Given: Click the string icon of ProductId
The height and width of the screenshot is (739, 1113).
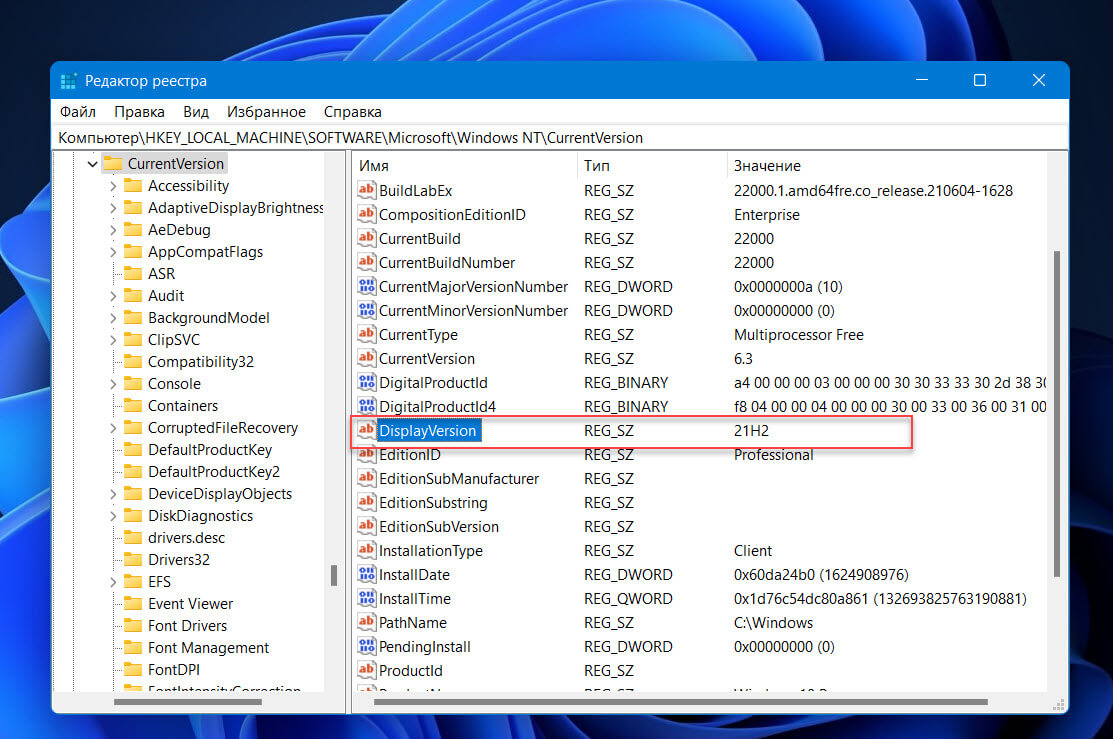Looking at the screenshot, I should click(x=366, y=670).
